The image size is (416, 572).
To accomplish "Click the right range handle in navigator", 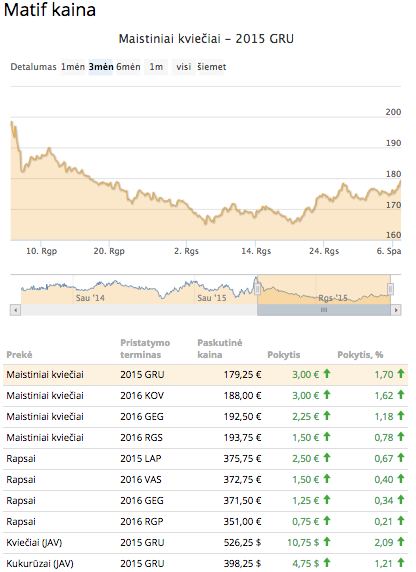I will point(390,290).
